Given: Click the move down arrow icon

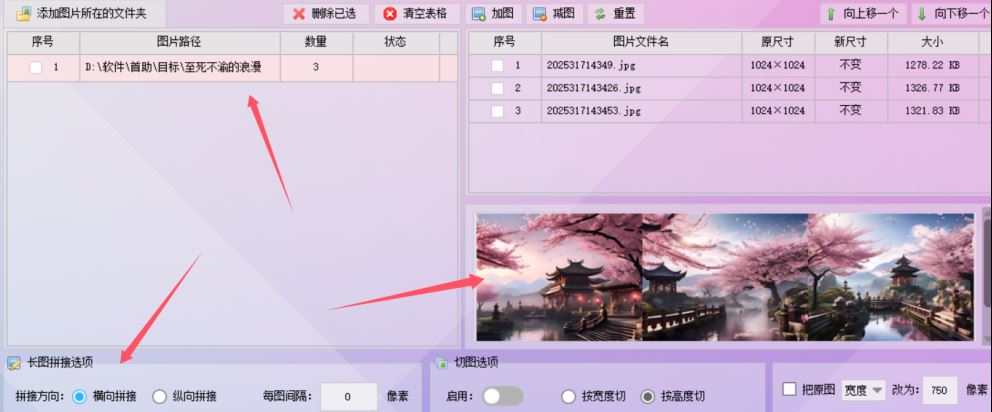Looking at the screenshot, I should pyautogui.click(x=922, y=14).
